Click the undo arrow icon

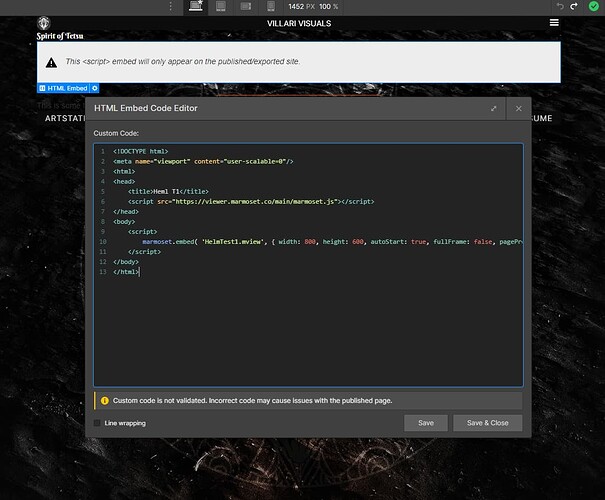coord(561,6)
